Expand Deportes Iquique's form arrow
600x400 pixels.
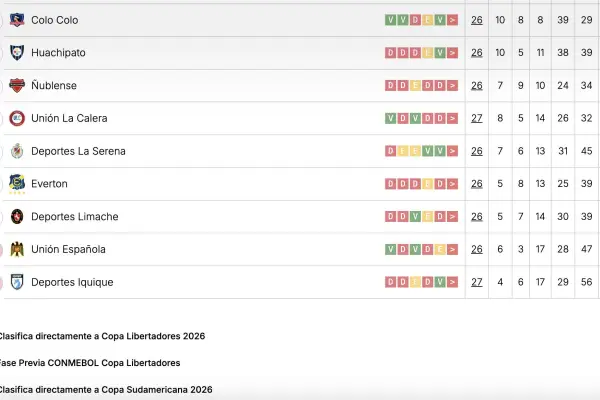coord(452,282)
